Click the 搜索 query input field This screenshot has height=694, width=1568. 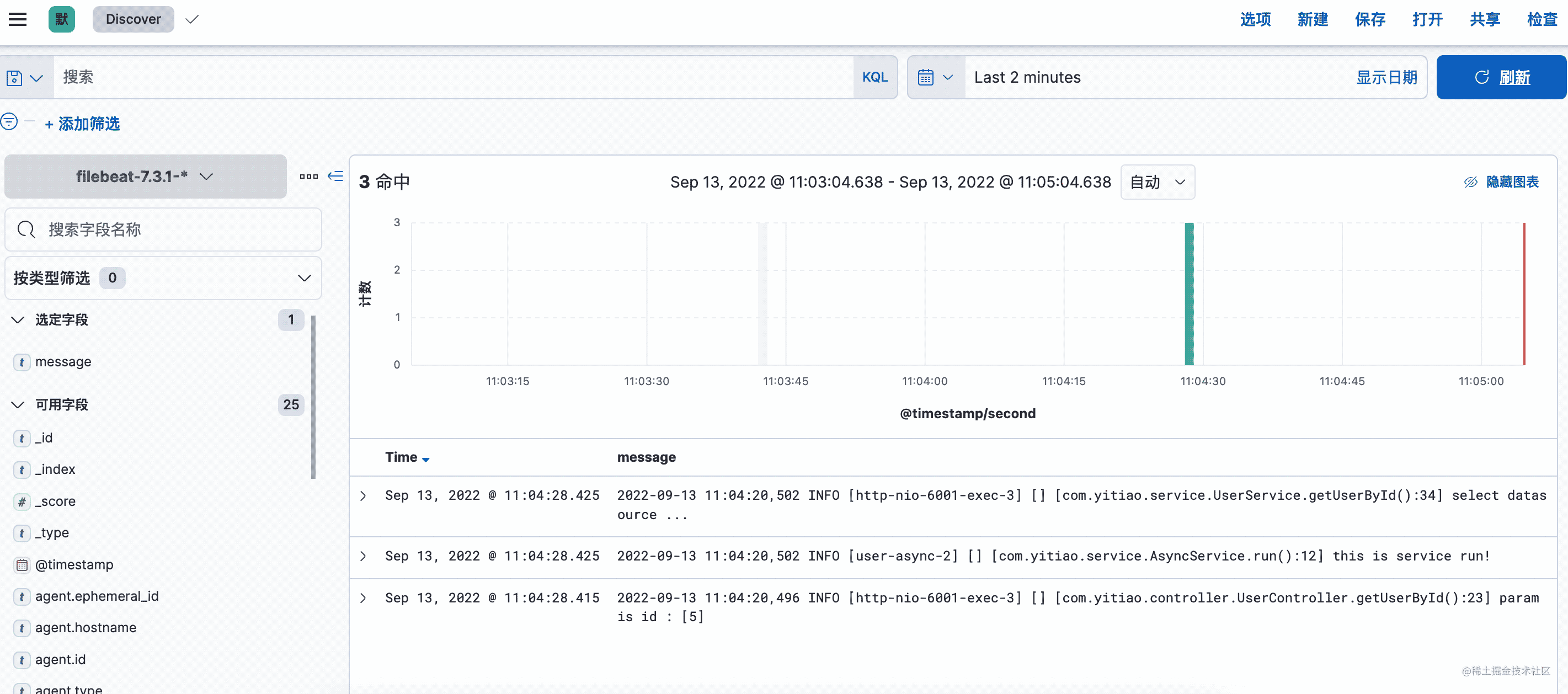(x=453, y=77)
